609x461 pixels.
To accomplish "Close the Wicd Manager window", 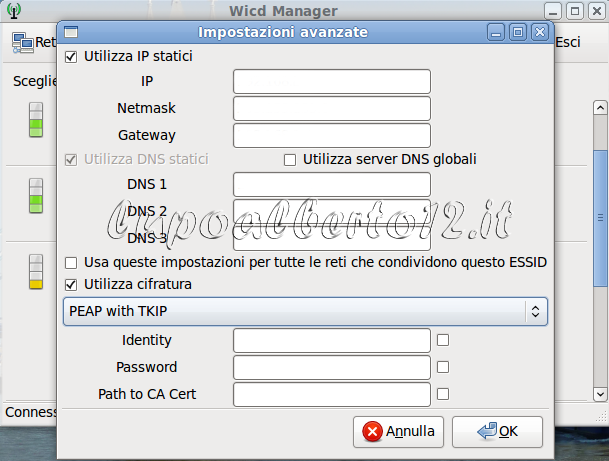I will [x=597, y=11].
